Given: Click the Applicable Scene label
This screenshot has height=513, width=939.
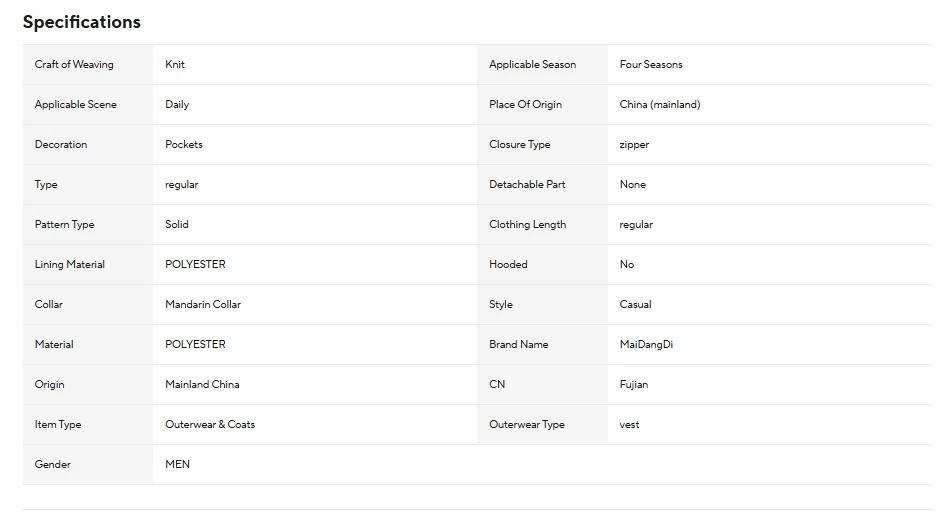Looking at the screenshot, I should pos(75,104).
